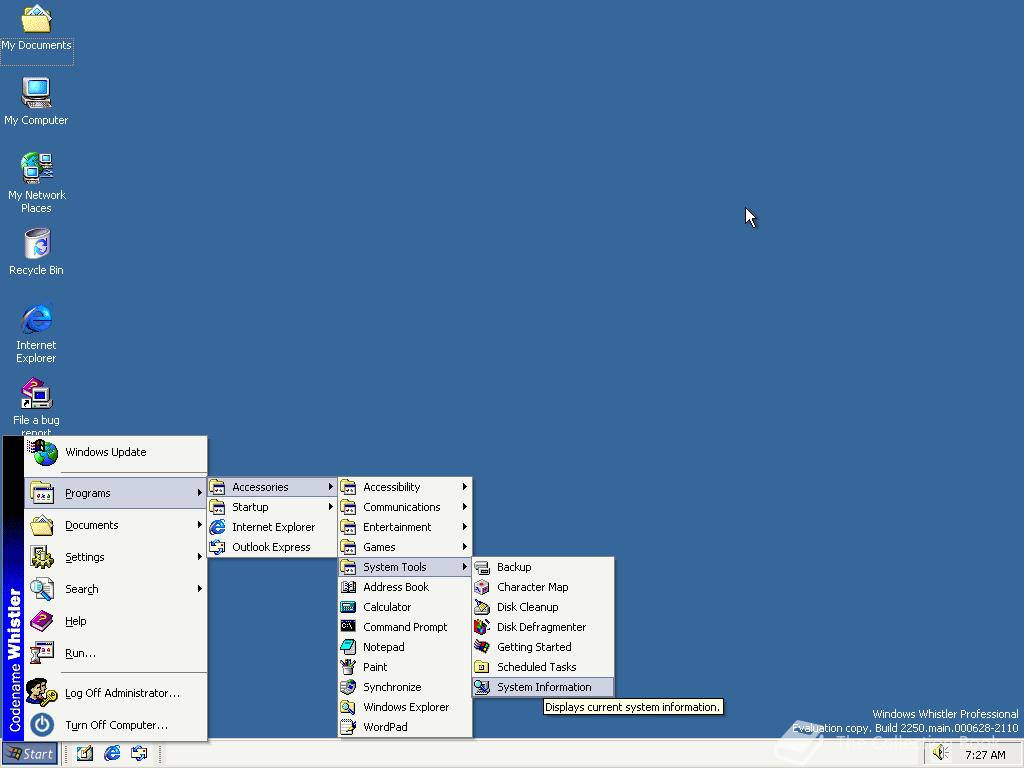Open Internet Explorer in Programs menu
Image resolution: width=1024 pixels, height=768 pixels.
(272, 527)
